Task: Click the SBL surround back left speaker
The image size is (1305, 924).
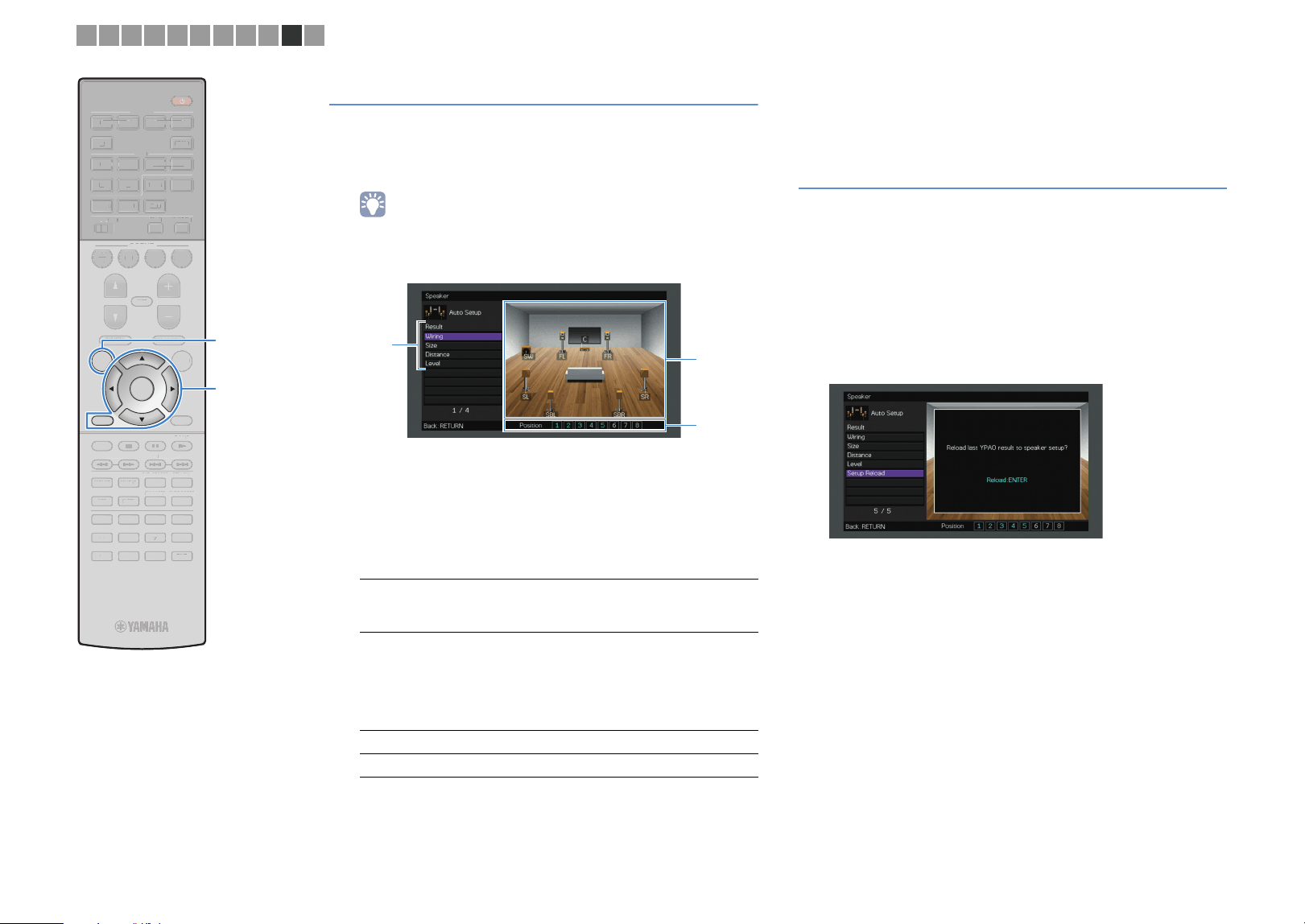Action: tap(551, 403)
